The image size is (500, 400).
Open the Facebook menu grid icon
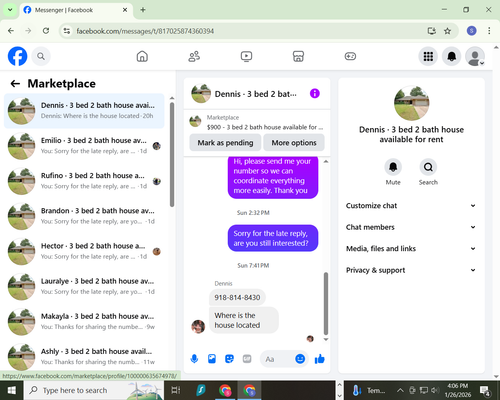coord(428,56)
